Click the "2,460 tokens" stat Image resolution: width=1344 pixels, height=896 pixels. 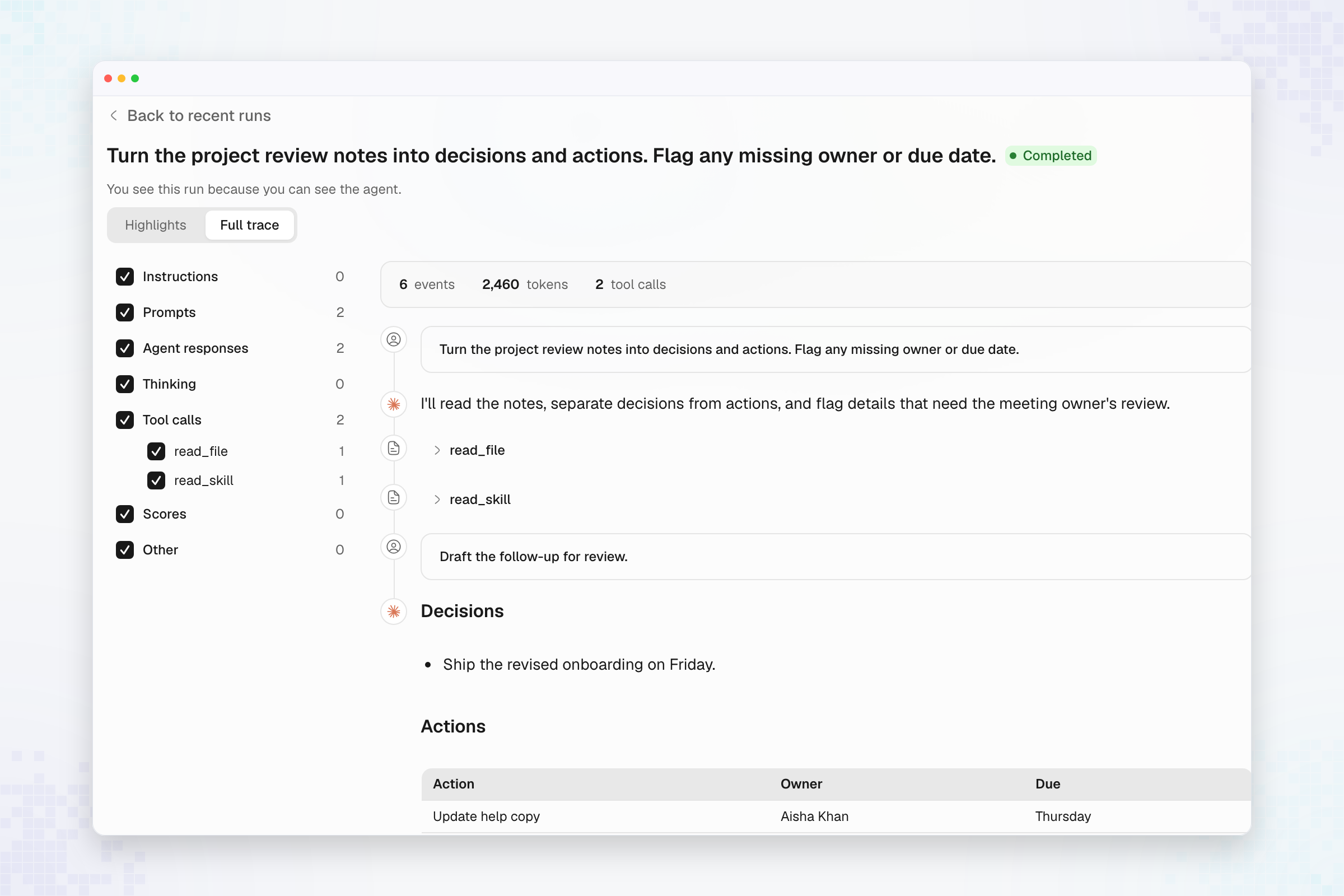(525, 284)
